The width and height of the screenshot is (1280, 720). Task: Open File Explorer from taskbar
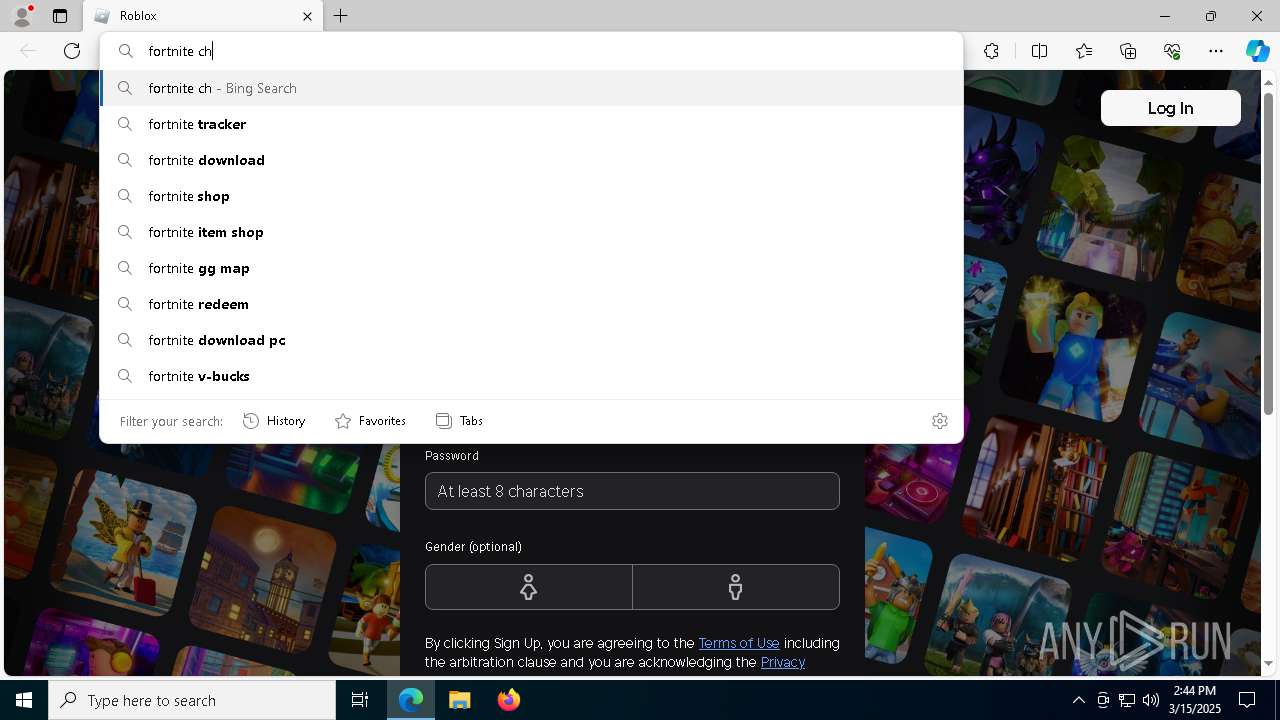(x=459, y=700)
